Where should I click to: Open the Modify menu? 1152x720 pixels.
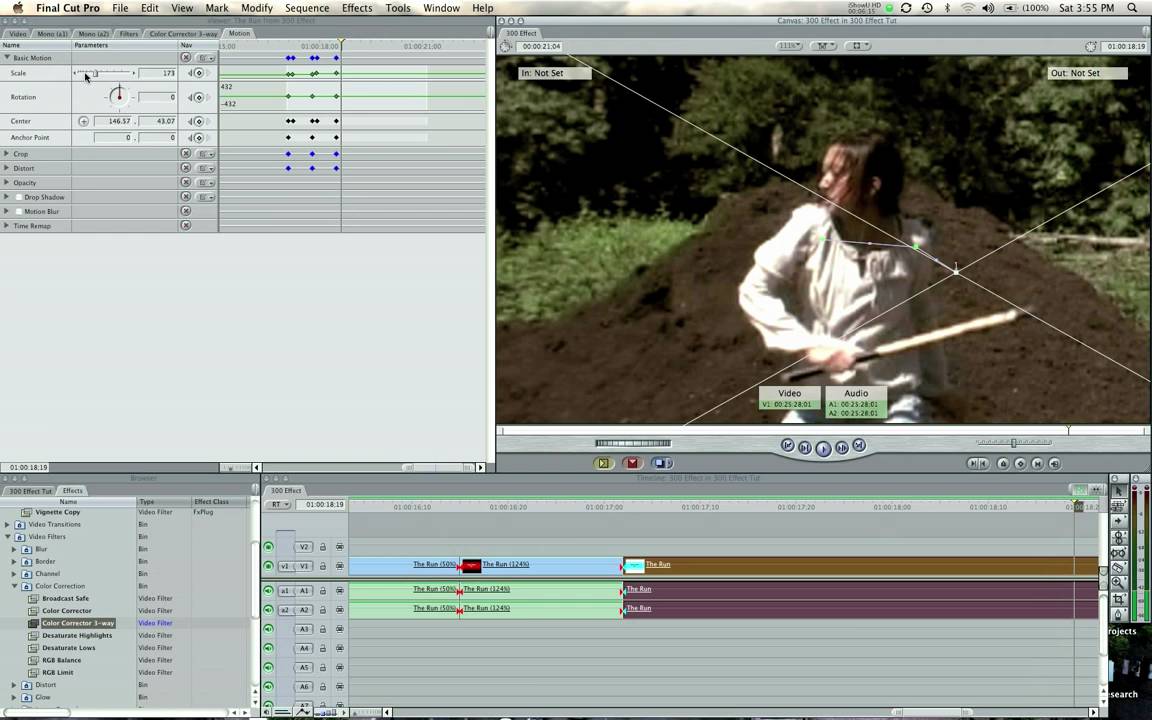point(256,8)
